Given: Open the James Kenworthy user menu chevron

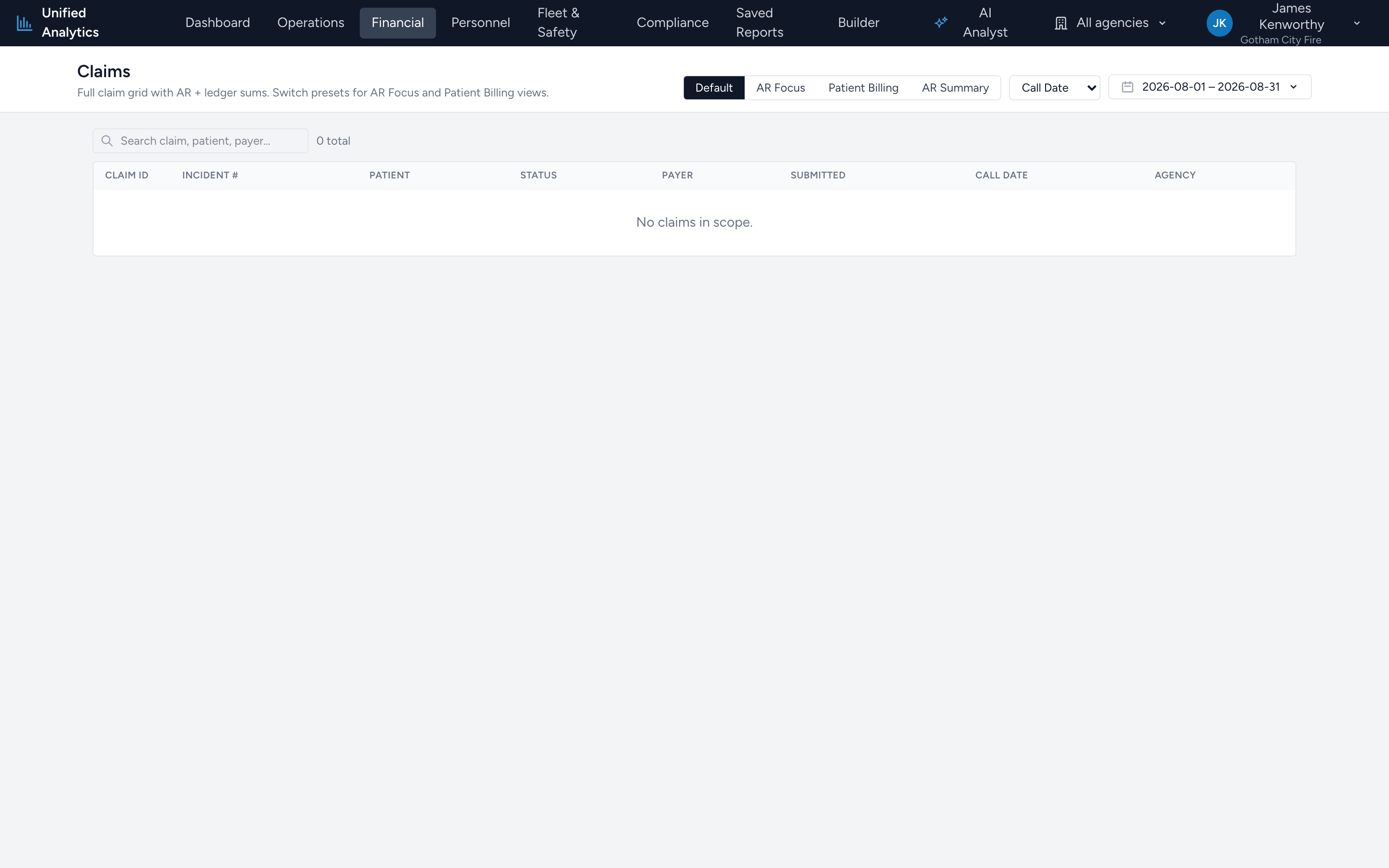Looking at the screenshot, I should pos(1357,23).
